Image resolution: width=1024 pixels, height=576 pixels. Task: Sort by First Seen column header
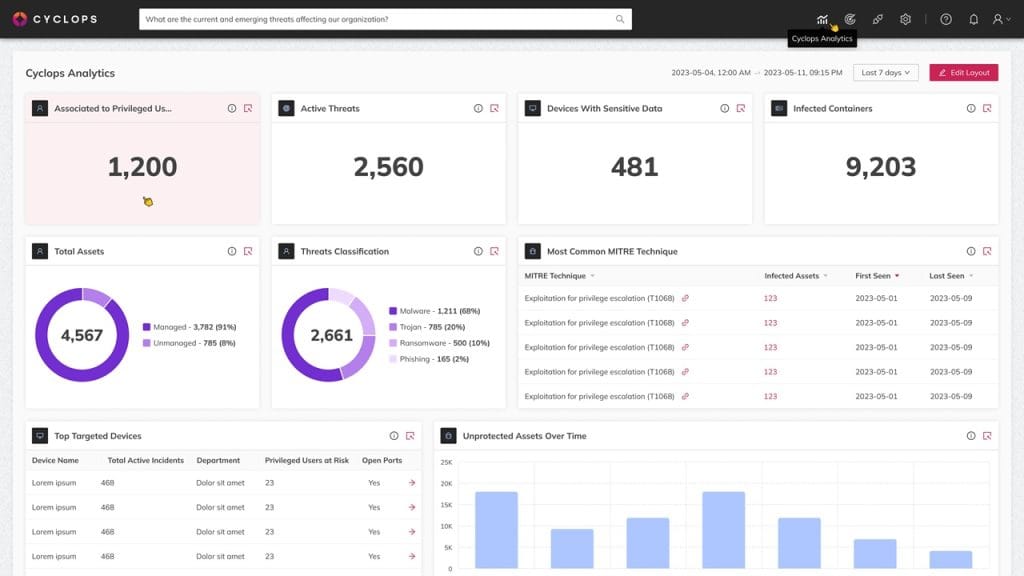tap(877, 275)
